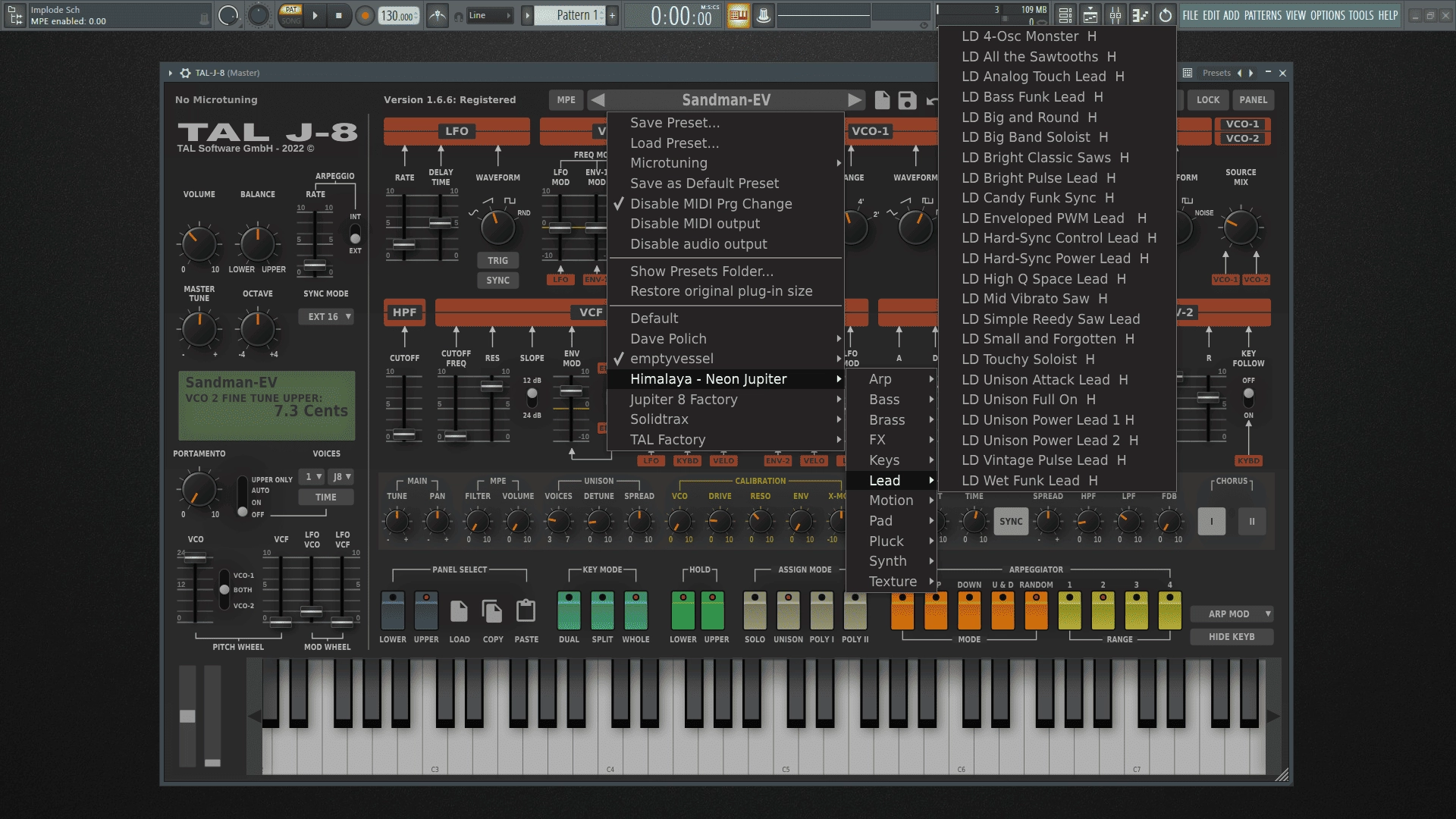Click the wrapper Presets previous arrow
The width and height of the screenshot is (1456, 819).
(1240, 73)
